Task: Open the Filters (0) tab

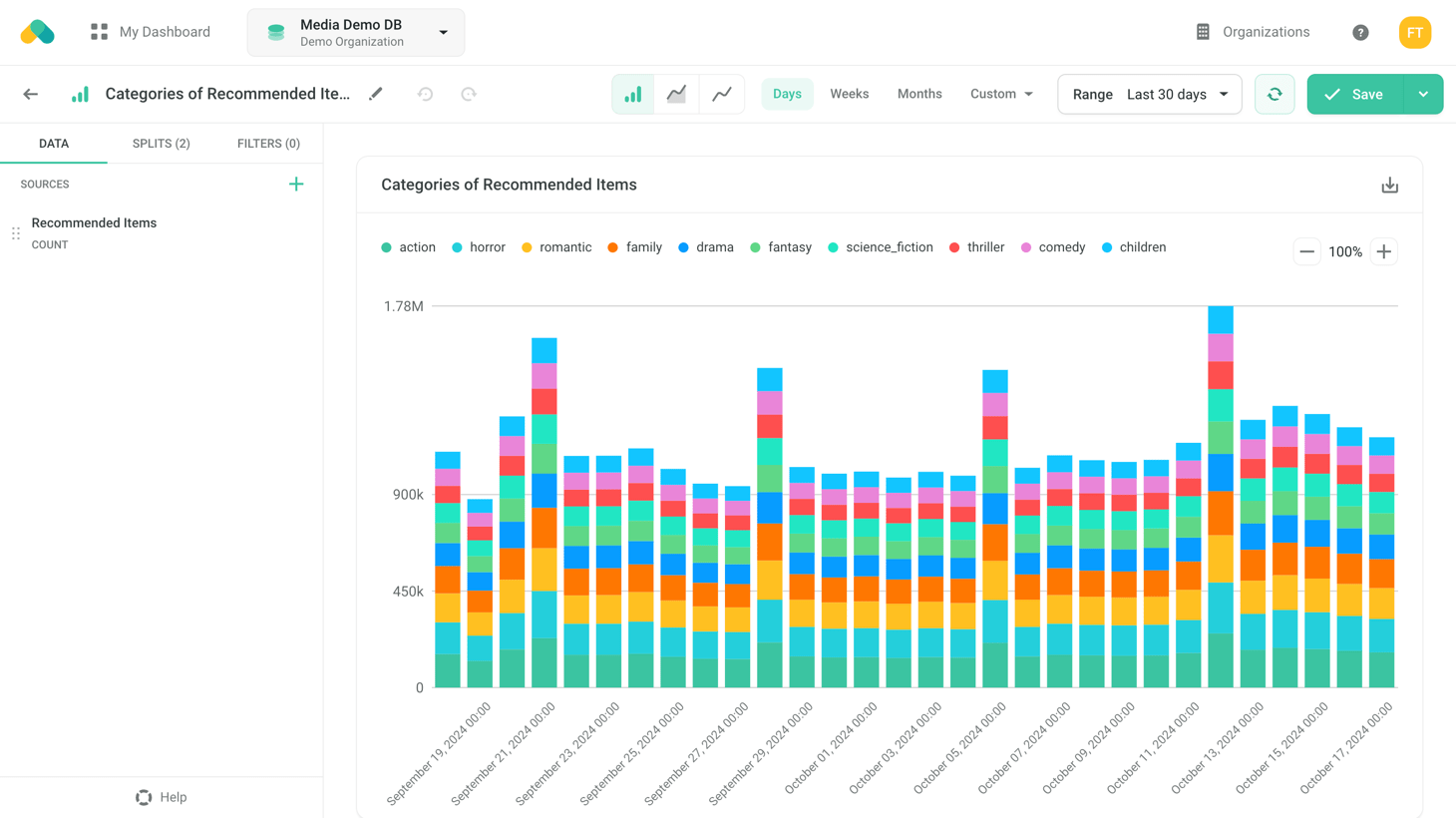Action: [268, 144]
